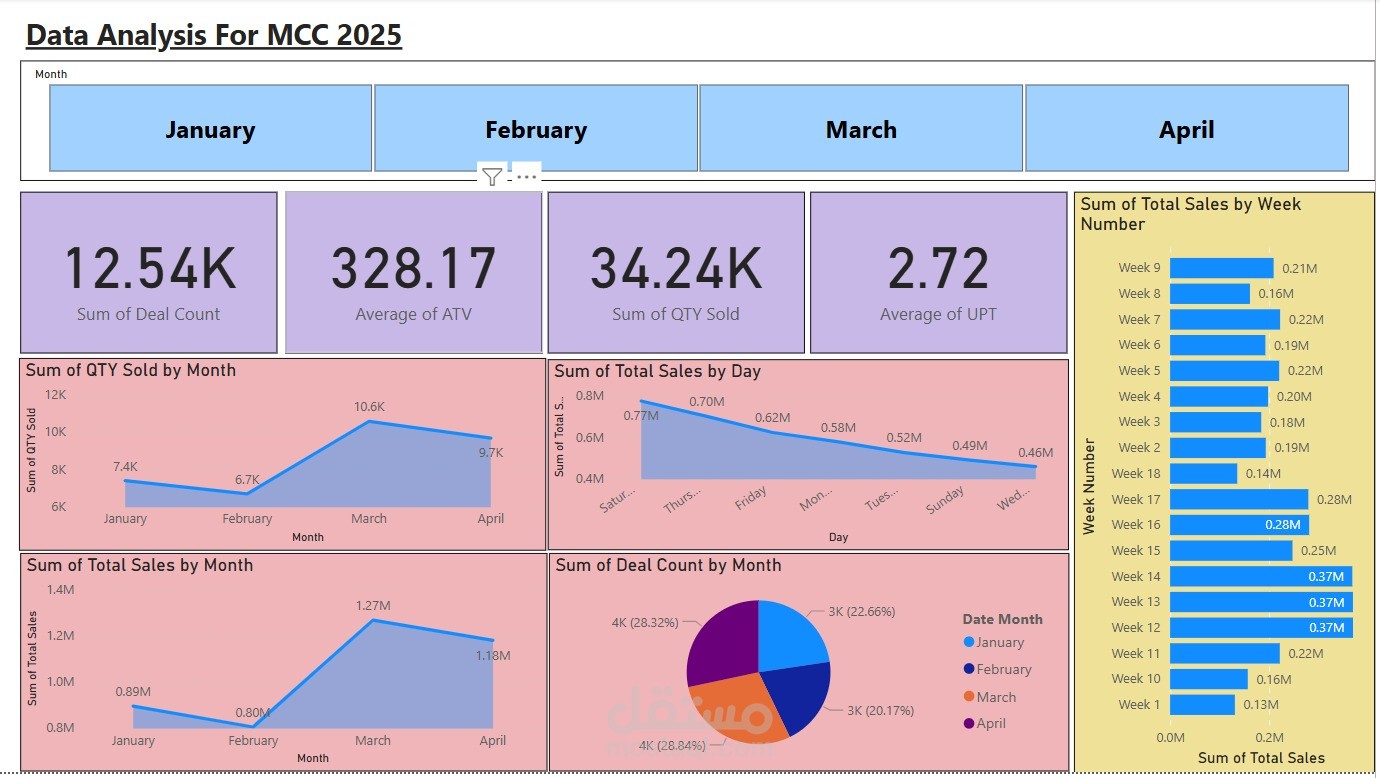This screenshot has width=1380, height=778.
Task: Click the 9.7K April QTY data label
Action: [491, 452]
